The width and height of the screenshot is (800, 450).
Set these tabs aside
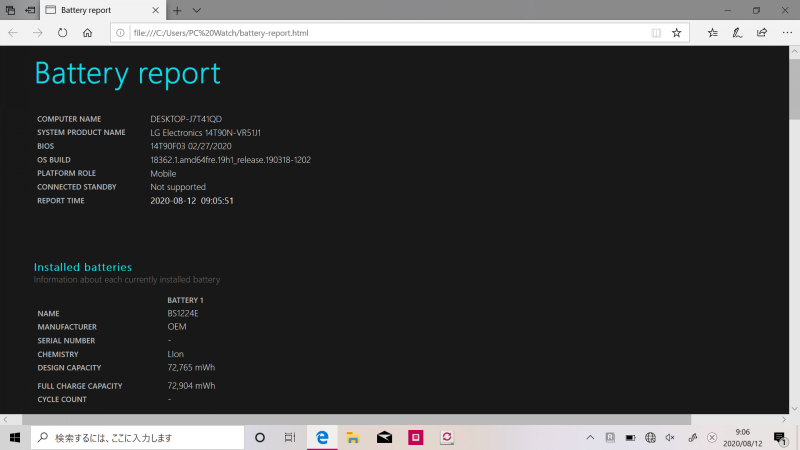click(x=30, y=10)
